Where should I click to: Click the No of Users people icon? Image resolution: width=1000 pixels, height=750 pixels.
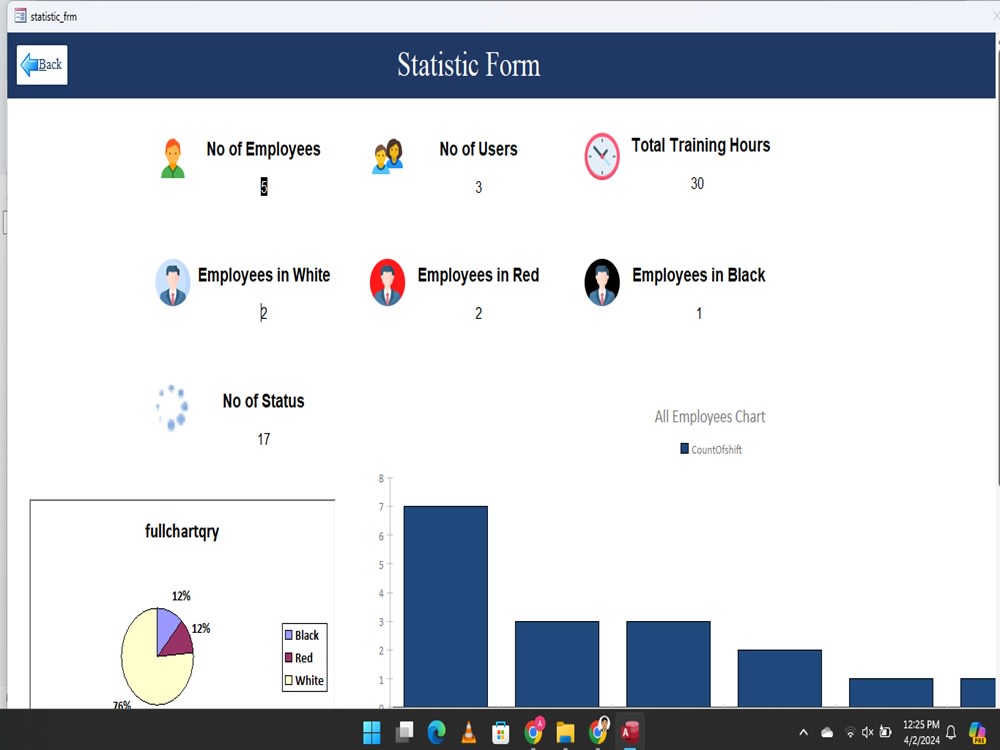tap(388, 156)
